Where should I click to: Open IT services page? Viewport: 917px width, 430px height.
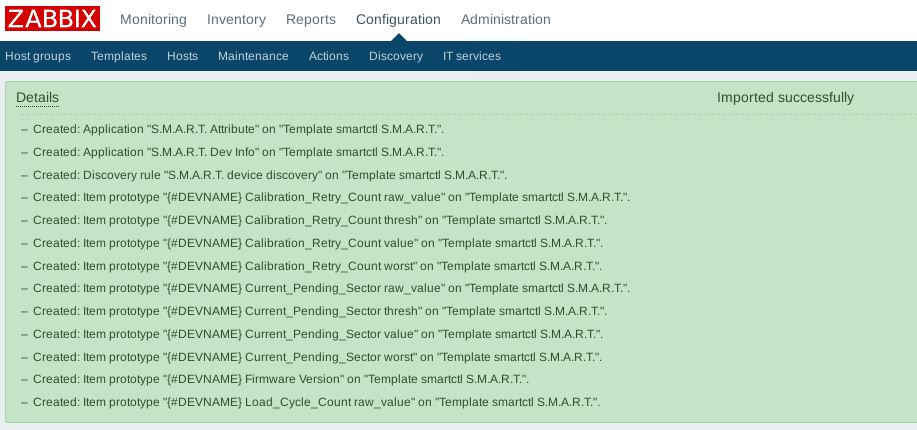pyautogui.click(x=472, y=56)
